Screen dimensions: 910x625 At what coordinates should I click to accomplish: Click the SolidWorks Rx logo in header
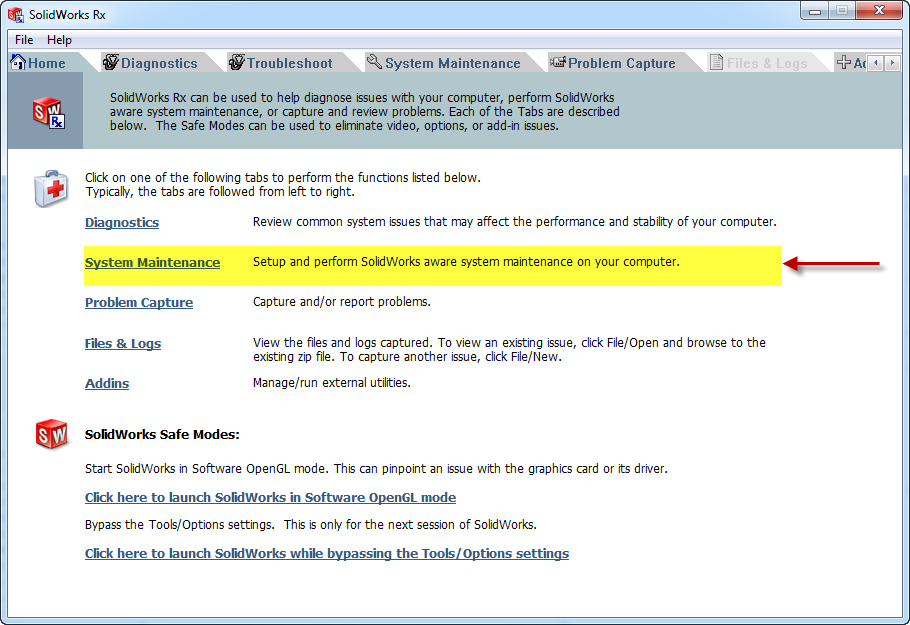pos(49,113)
